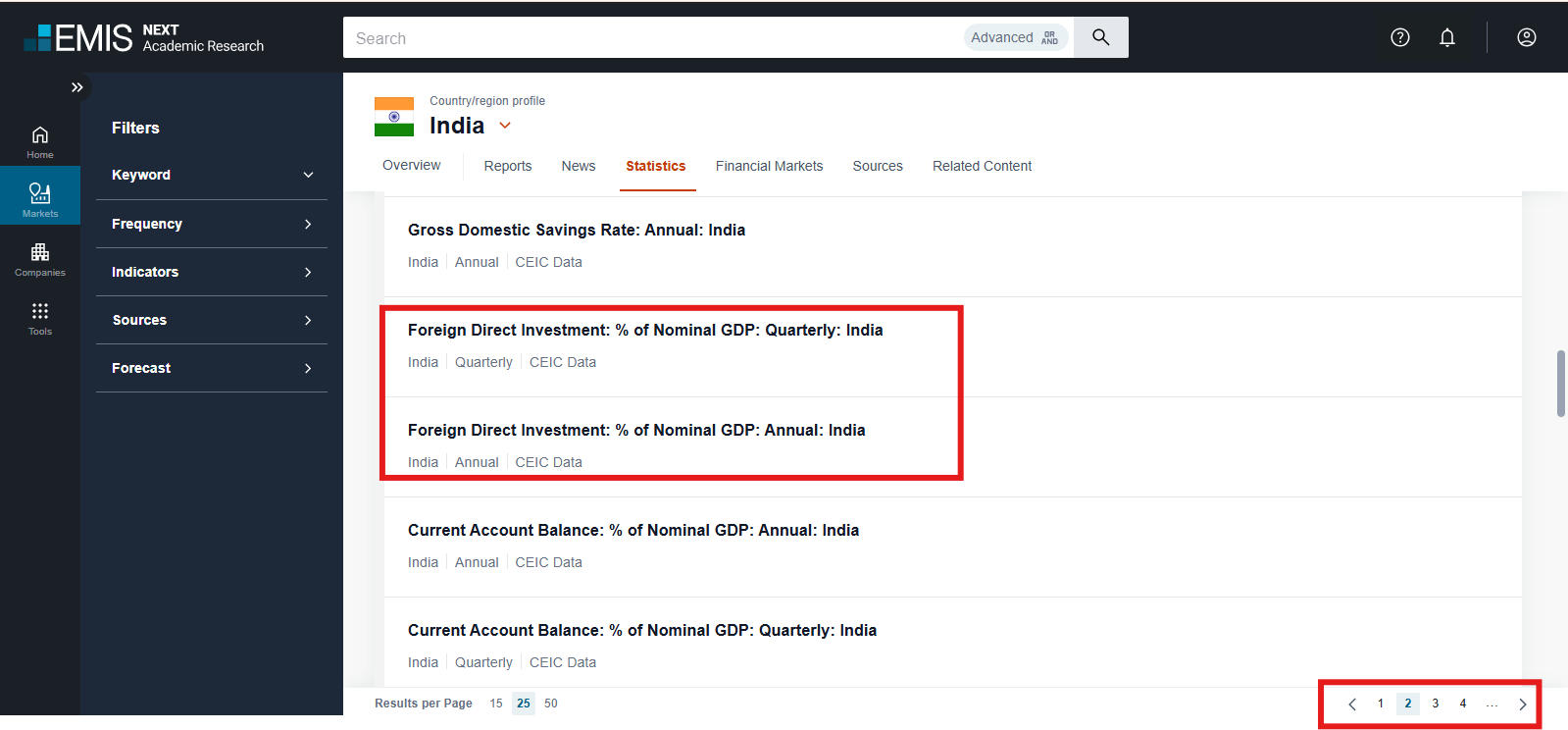Open the Tools grid icon
Viewport: 1568px width, 730px height.
40,318
